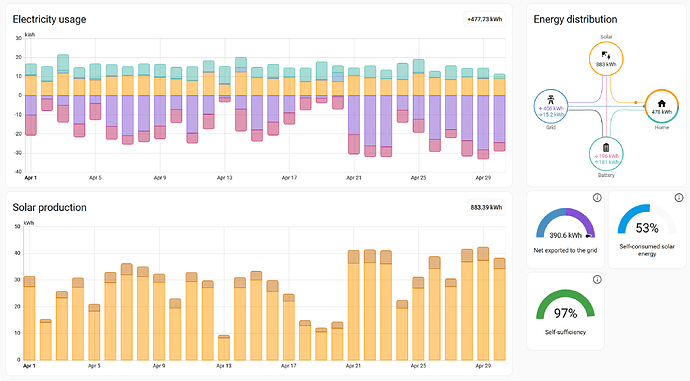Select the Solar panel icon in distribution
690x381 pixels.
click(x=606, y=55)
